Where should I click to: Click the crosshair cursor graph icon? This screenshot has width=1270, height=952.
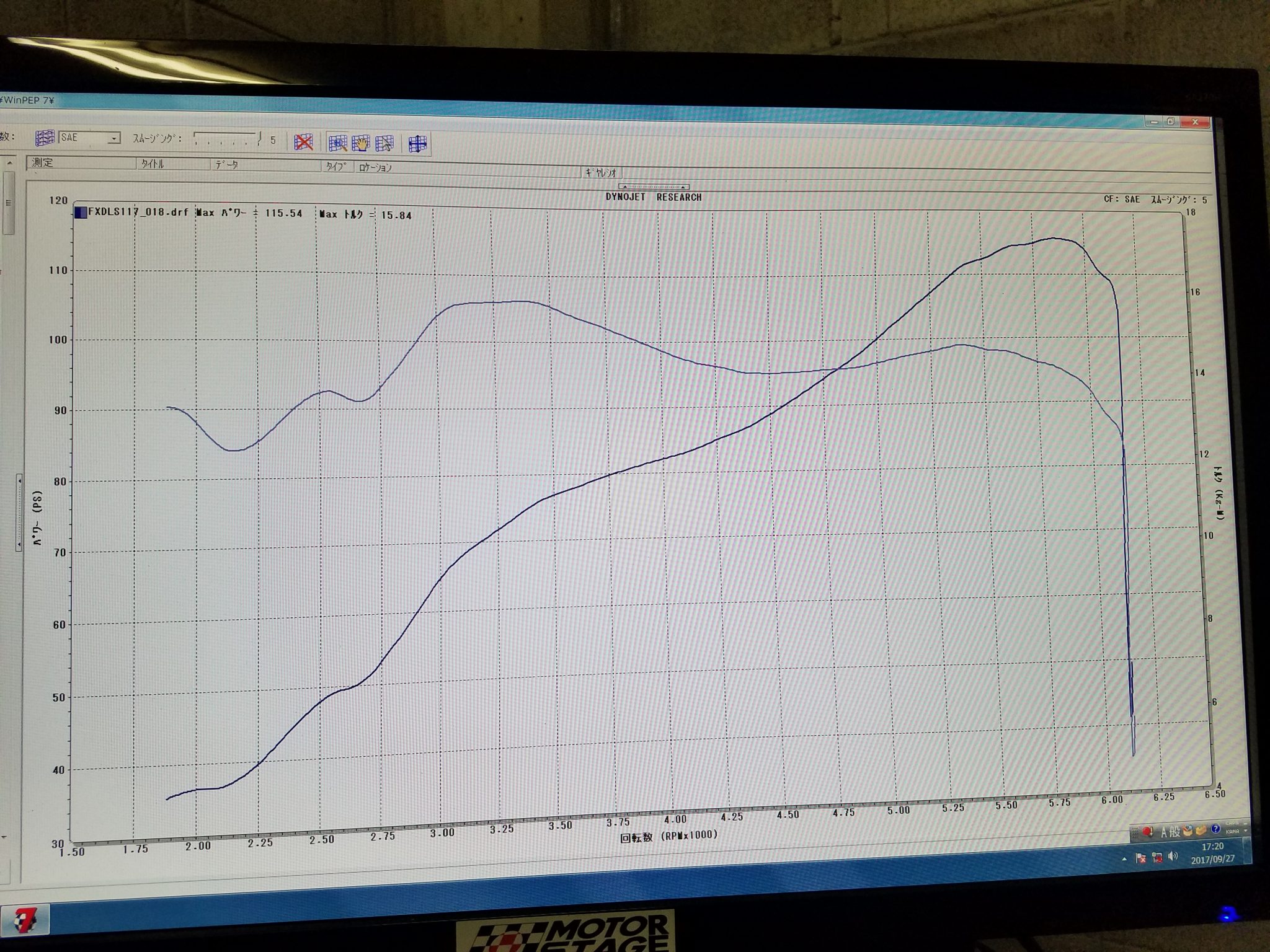[417, 144]
